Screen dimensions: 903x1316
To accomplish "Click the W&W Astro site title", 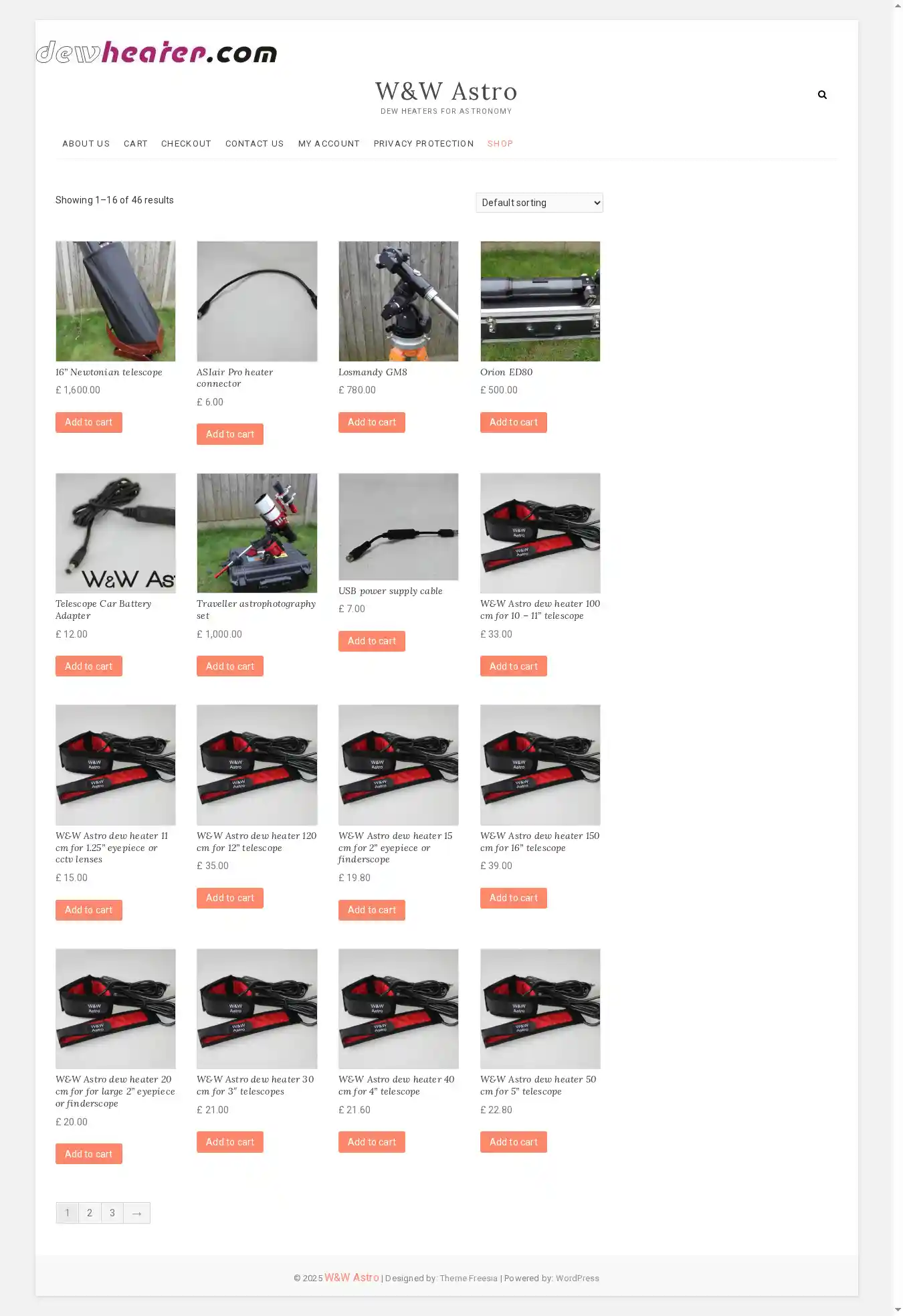I will coord(446,91).
